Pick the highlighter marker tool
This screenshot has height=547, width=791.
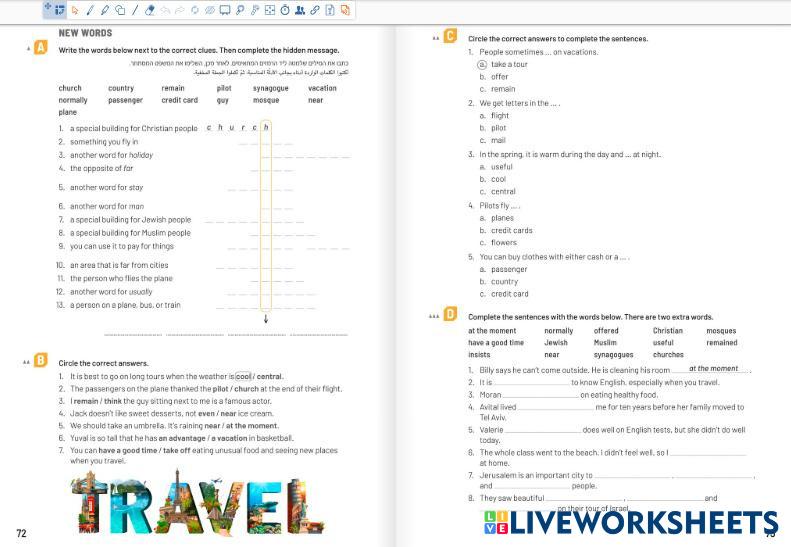tap(105, 10)
